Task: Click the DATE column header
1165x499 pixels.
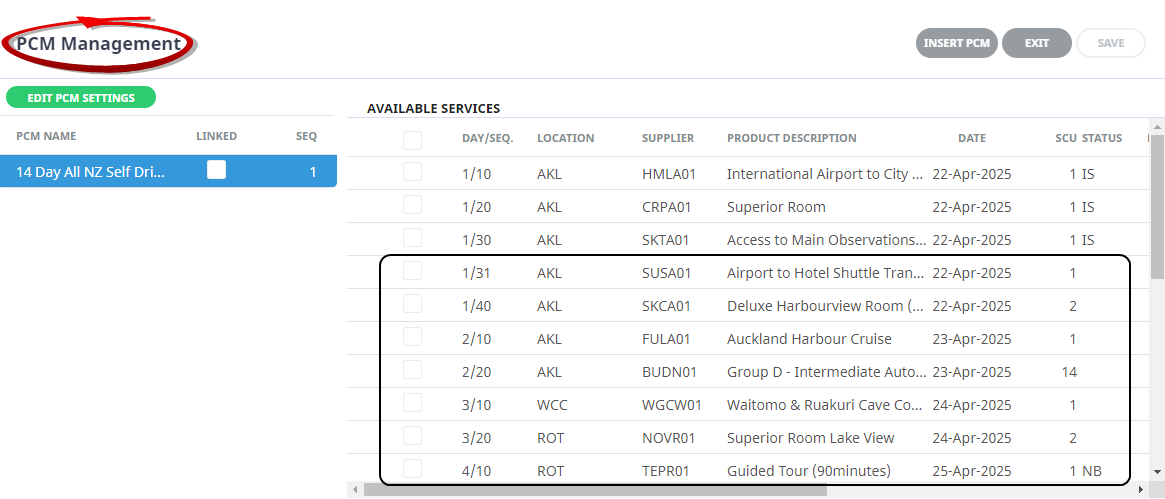Action: click(971, 138)
